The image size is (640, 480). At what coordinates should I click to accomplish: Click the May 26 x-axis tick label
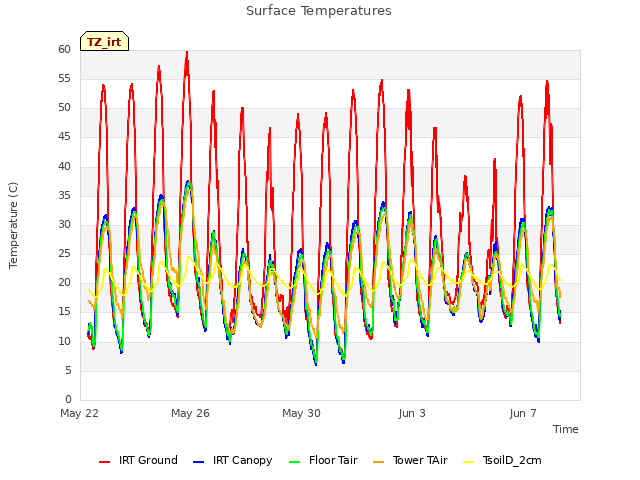coord(190,413)
